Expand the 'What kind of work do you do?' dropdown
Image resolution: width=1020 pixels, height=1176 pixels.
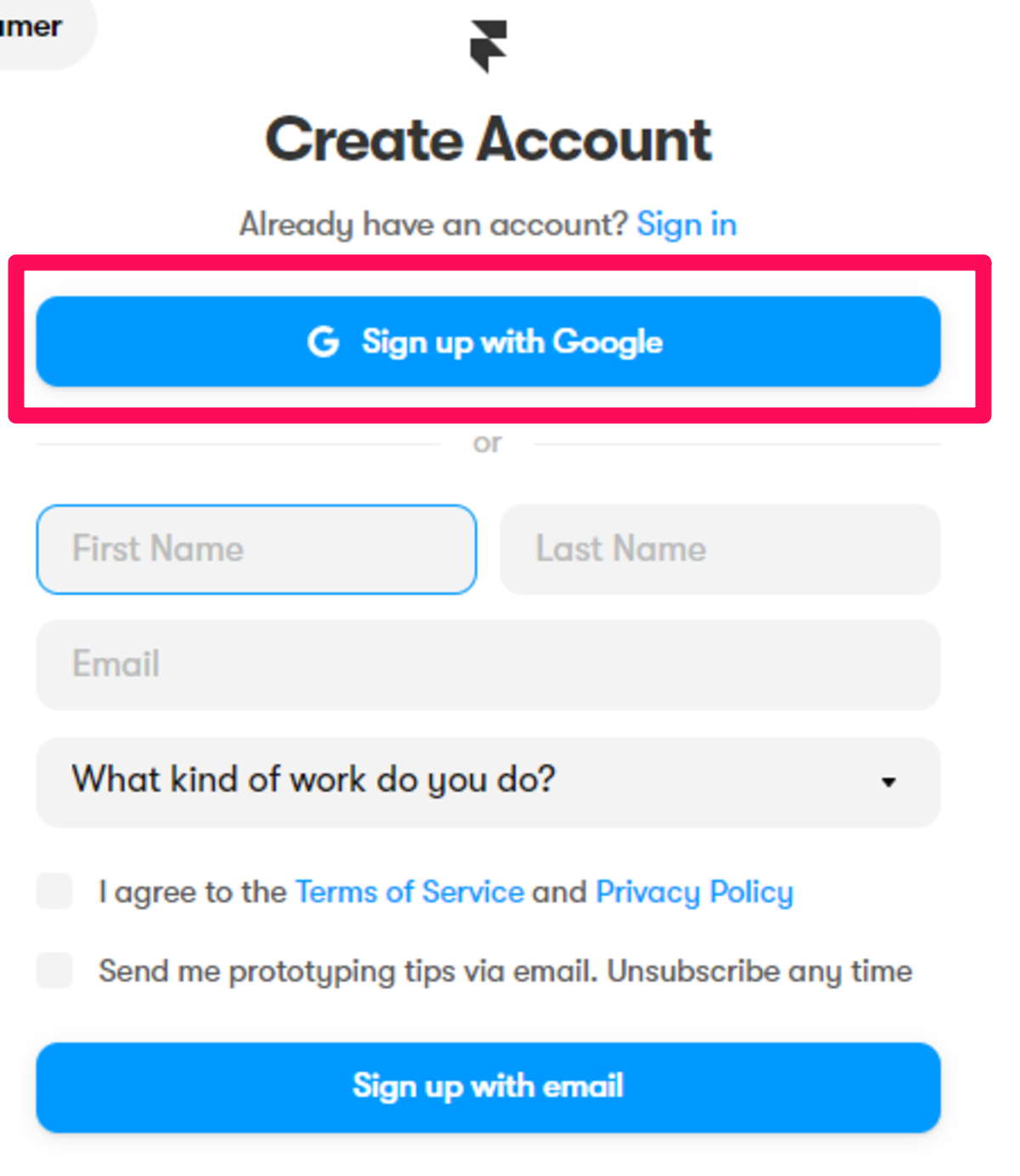point(489,781)
